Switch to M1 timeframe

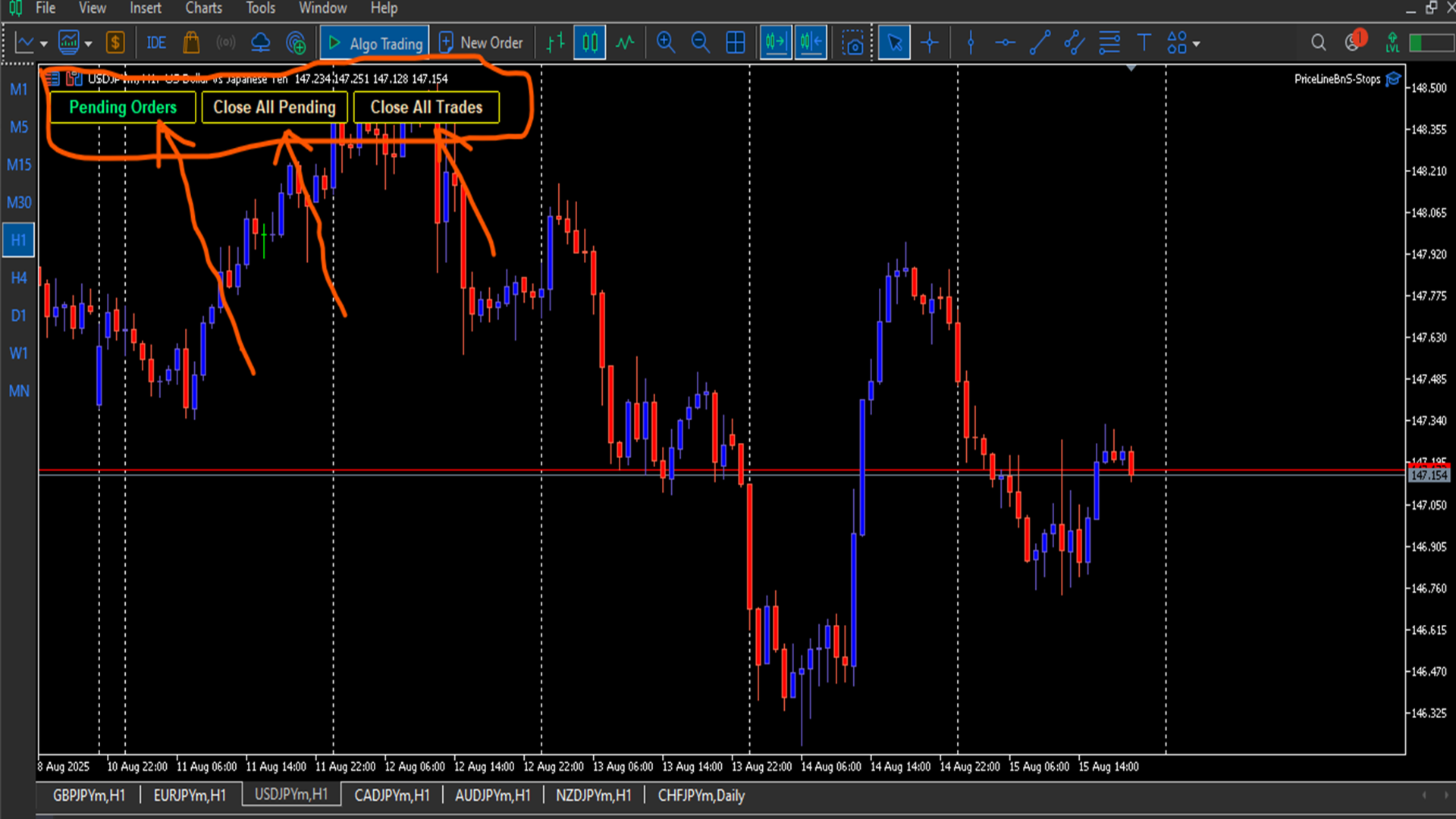pos(19,89)
